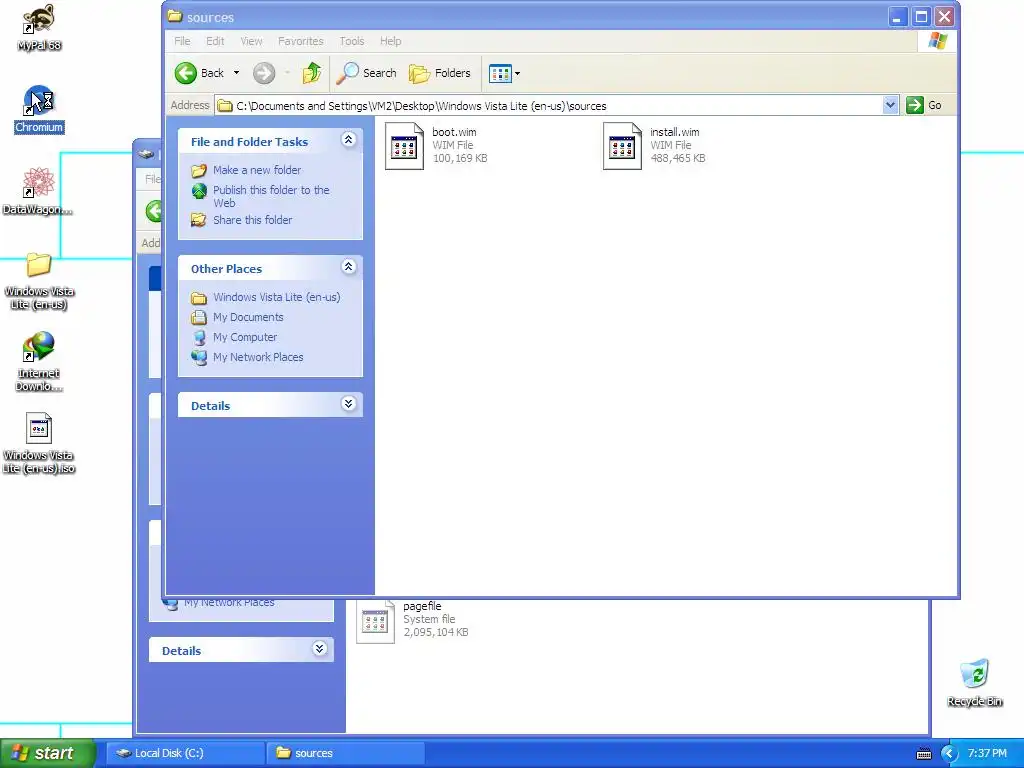Open the Back button history dropdown
Image resolution: width=1024 pixels, height=768 pixels.
(x=236, y=73)
